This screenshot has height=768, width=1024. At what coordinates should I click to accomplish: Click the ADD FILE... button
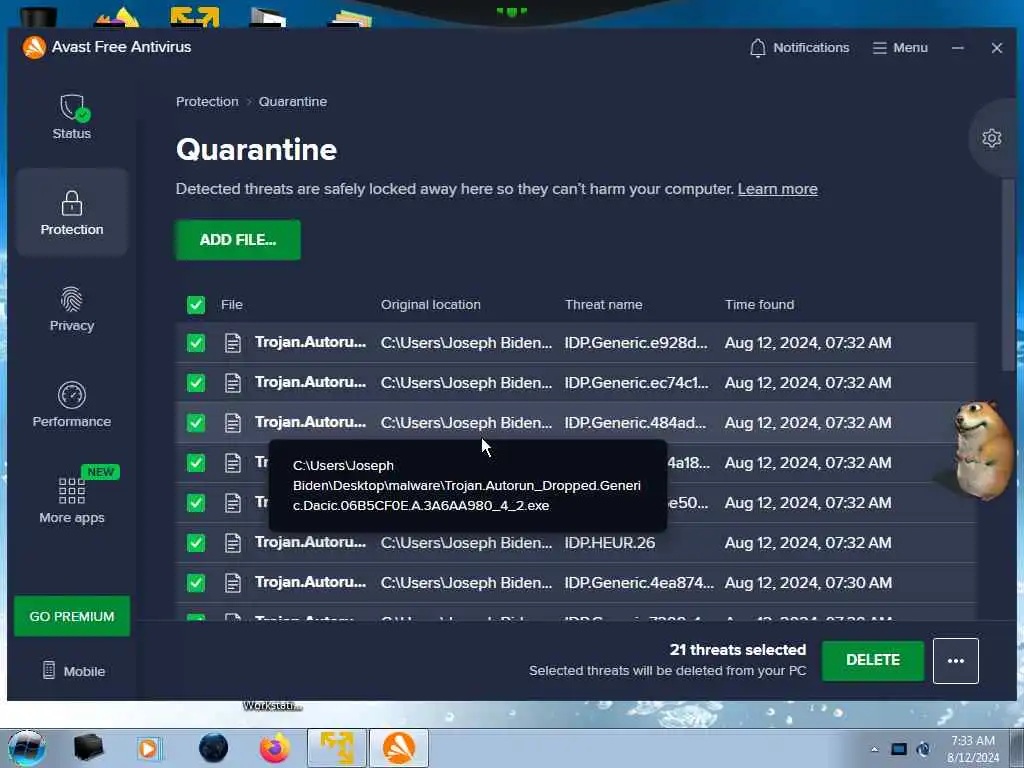(x=238, y=240)
